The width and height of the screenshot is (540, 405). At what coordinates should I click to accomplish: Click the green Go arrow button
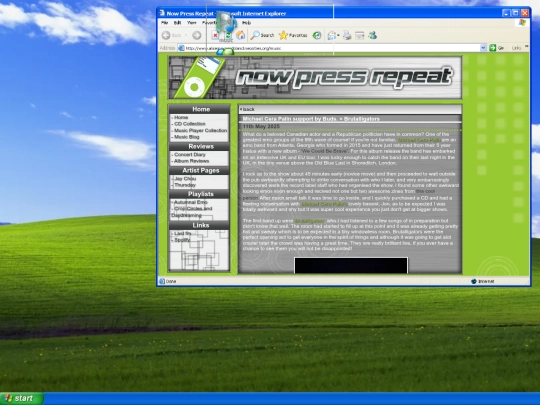[493, 48]
